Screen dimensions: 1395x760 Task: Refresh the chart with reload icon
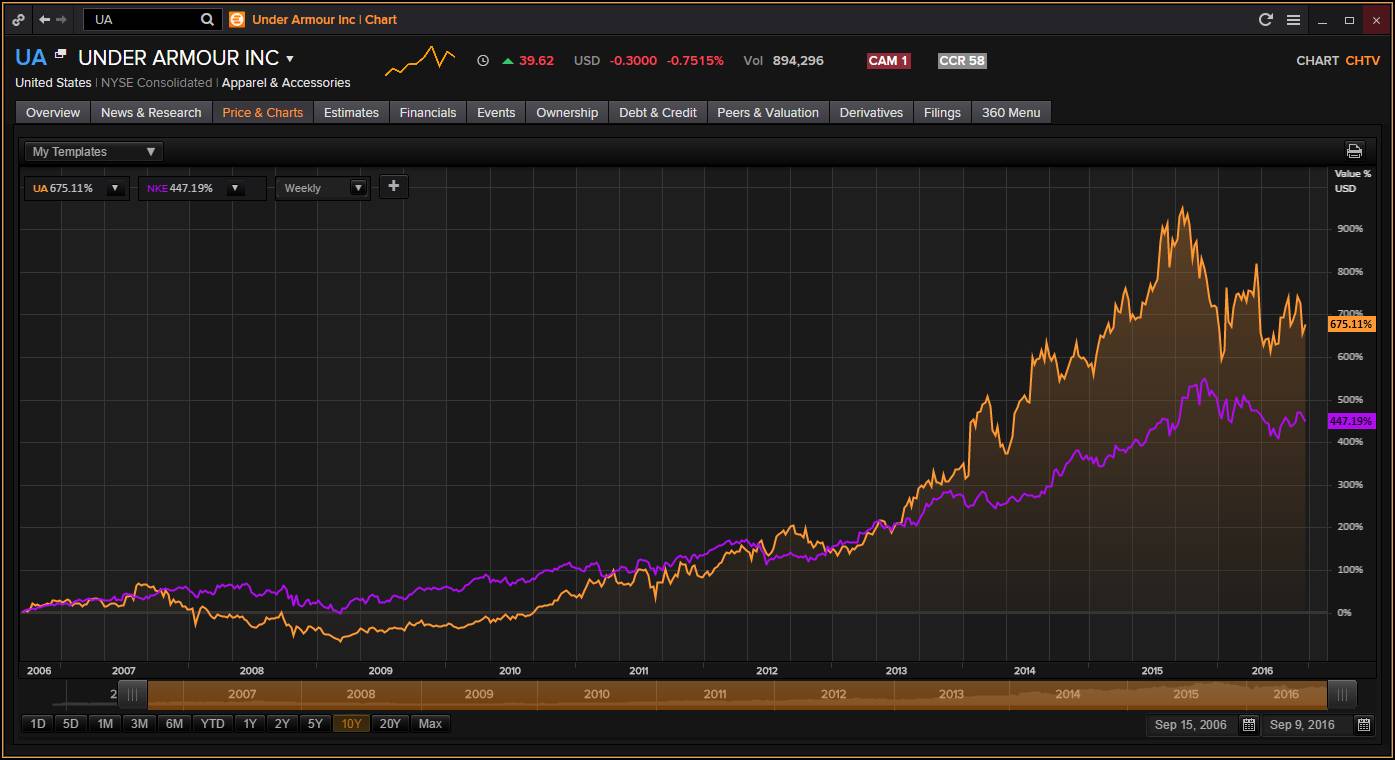[x=1265, y=20]
